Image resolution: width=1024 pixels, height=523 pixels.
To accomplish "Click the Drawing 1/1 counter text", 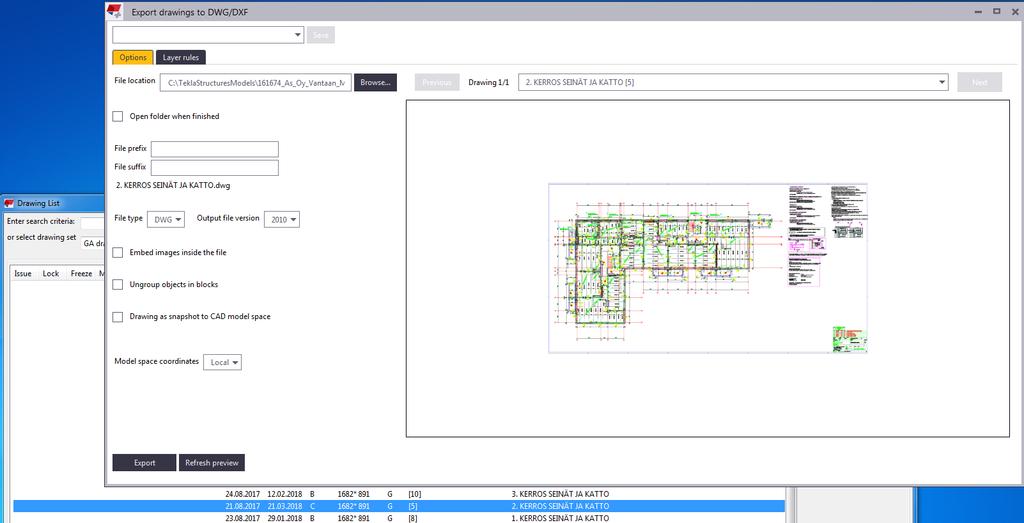I will click(x=488, y=83).
